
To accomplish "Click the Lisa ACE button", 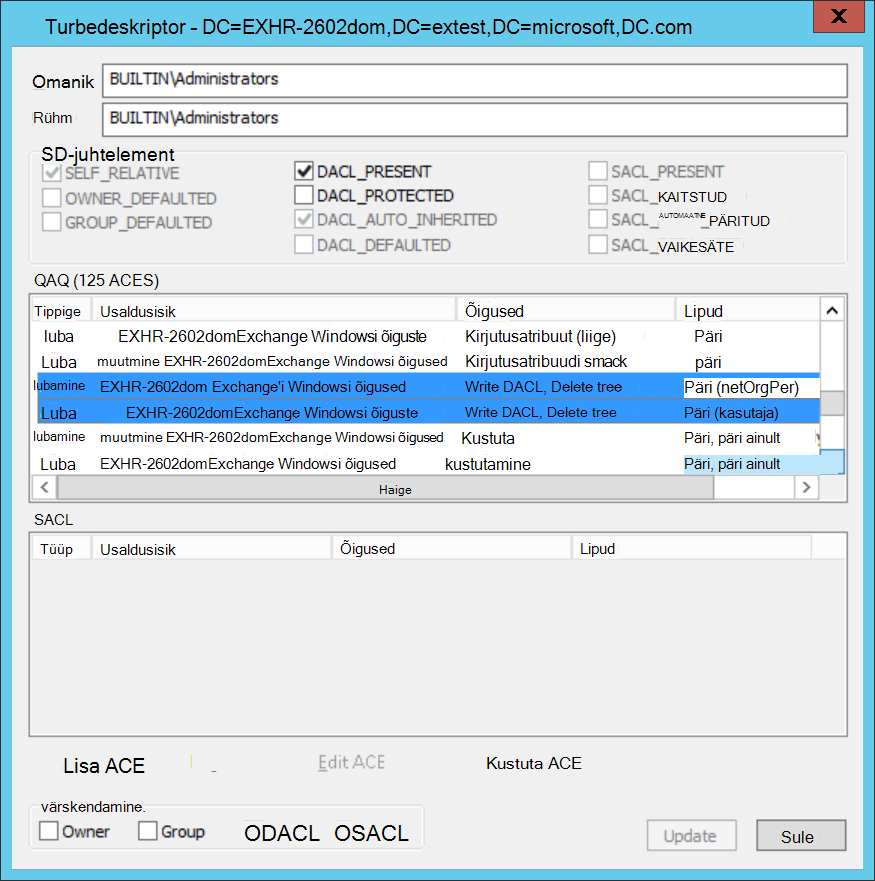I will (x=104, y=766).
